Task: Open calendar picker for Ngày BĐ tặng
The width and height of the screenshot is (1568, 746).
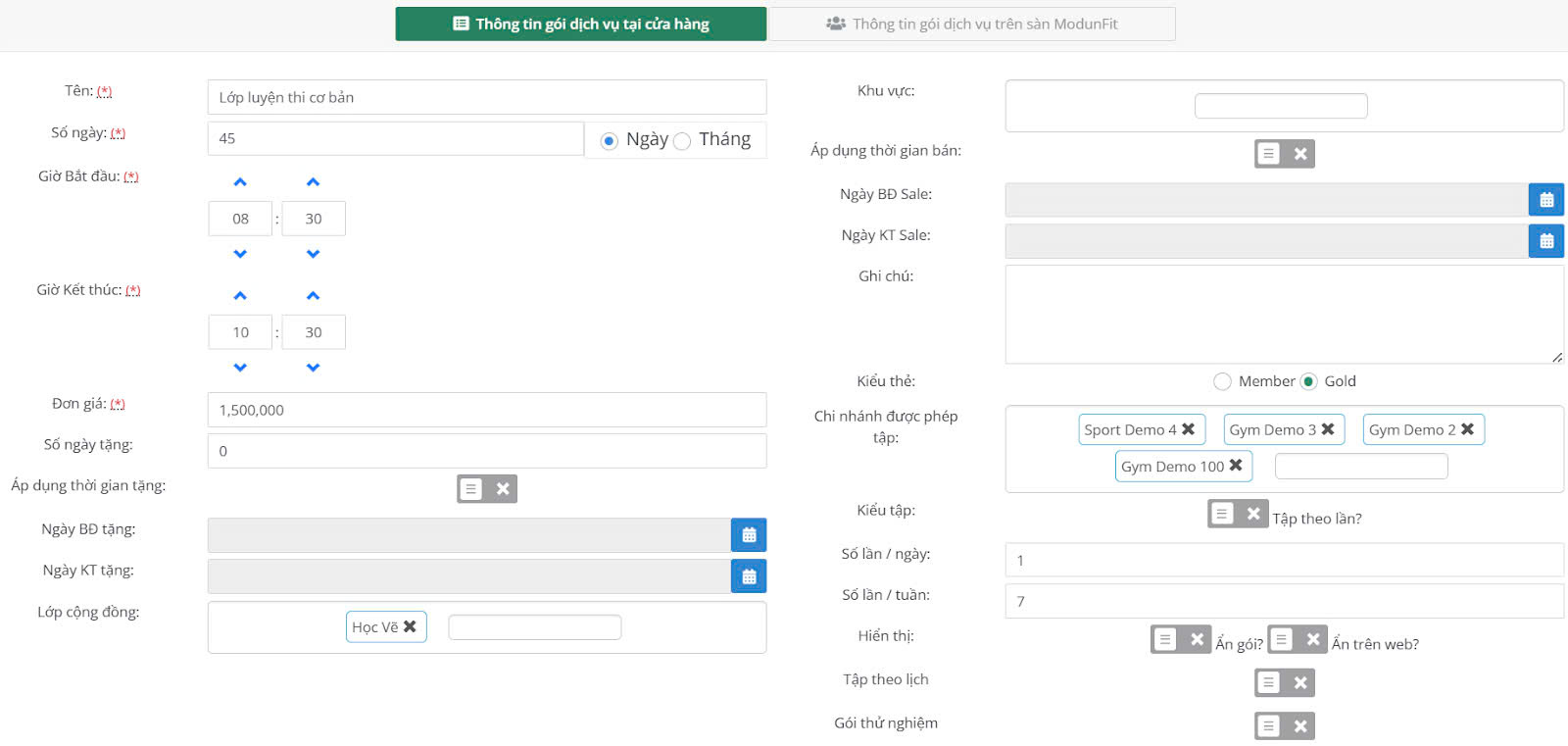Action: click(749, 535)
